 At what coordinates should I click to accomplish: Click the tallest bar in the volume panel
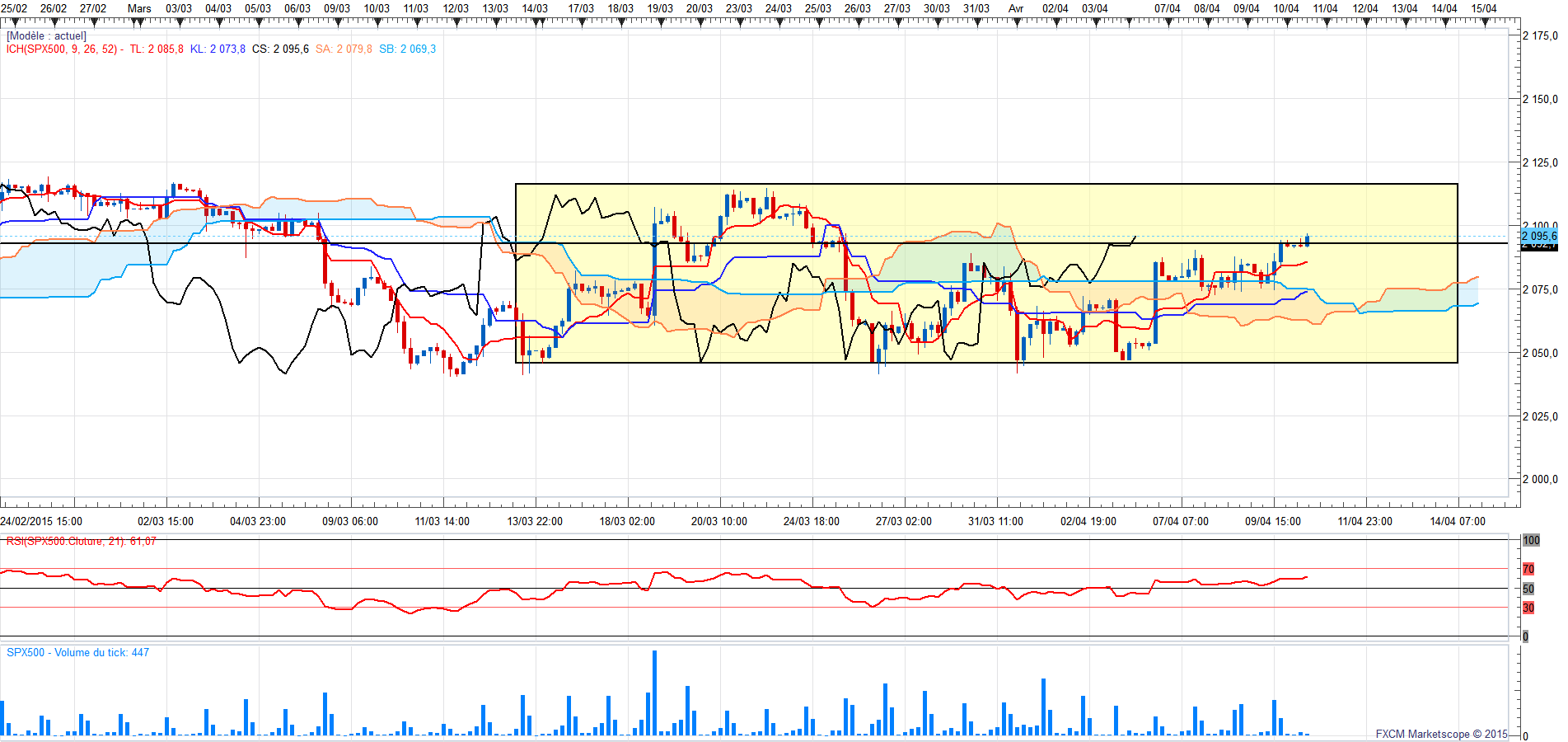click(654, 693)
